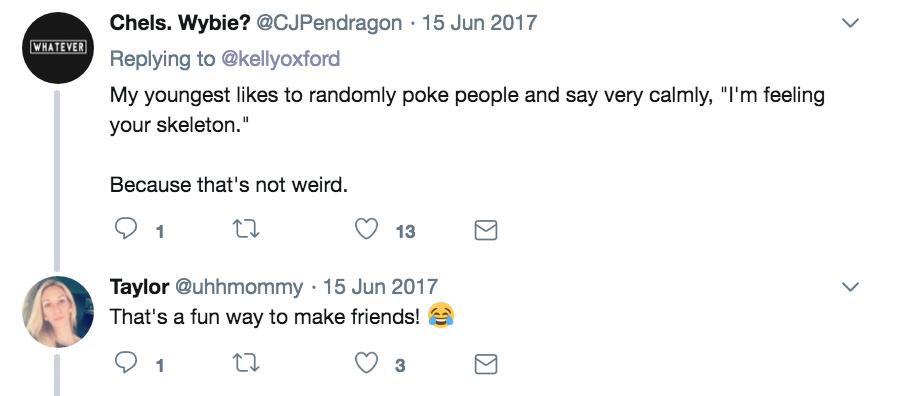Send CJPendragon's tweet via direct message
The width and height of the screenshot is (898, 396).
pos(486,230)
